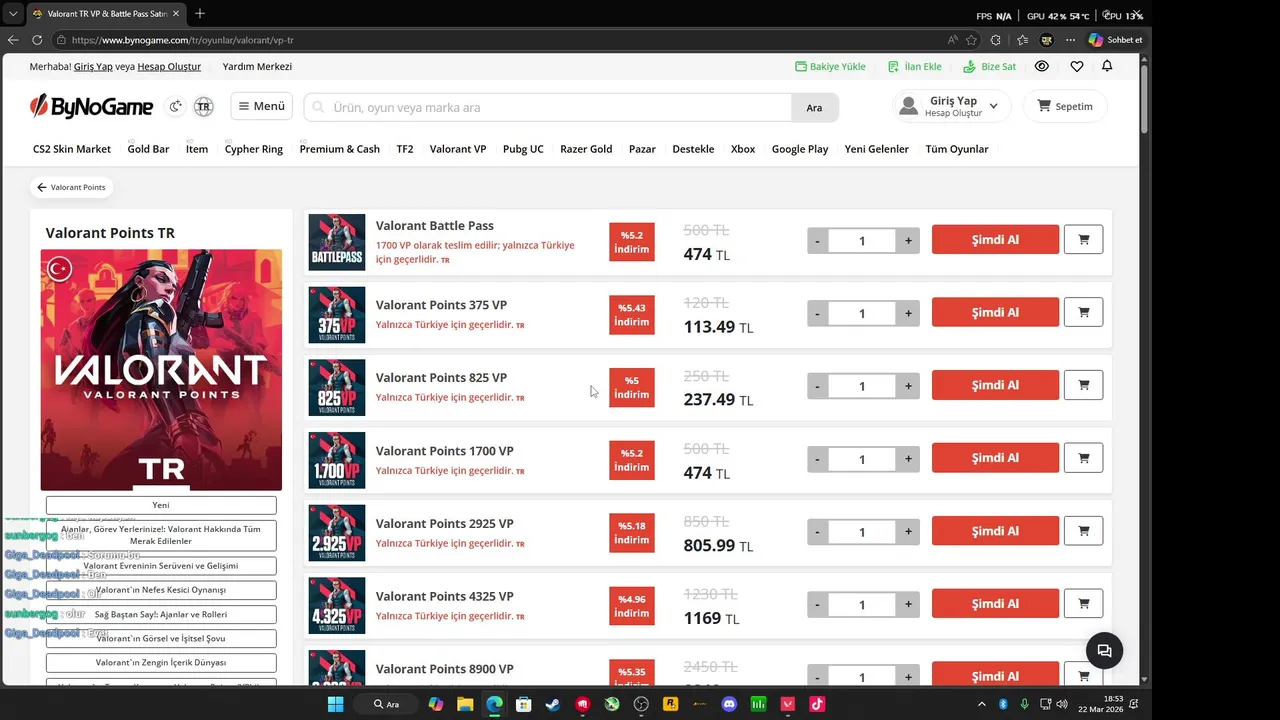Open Discord from the taskbar
The height and width of the screenshot is (720, 1280).
pos(729,704)
